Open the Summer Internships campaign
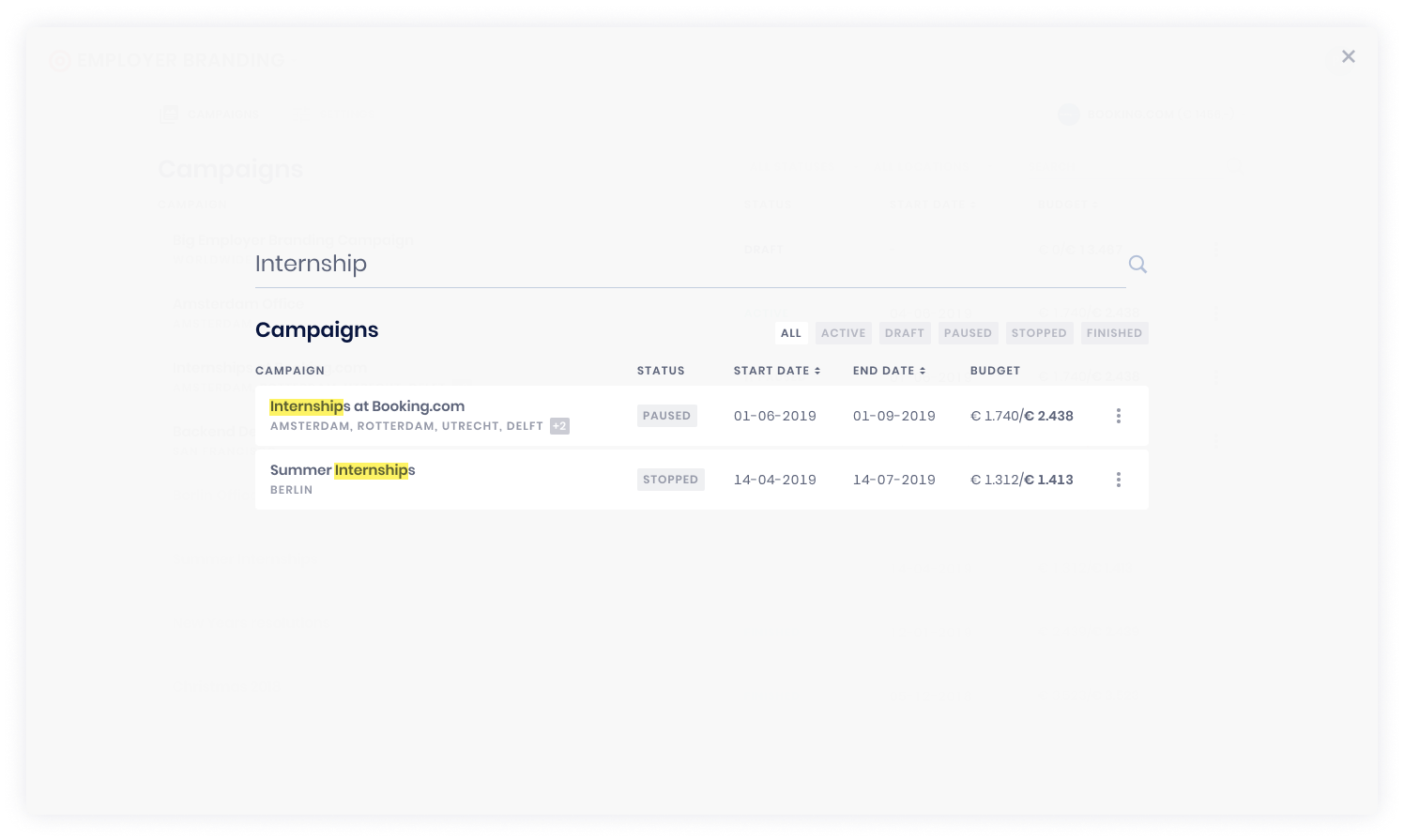The width and height of the screenshot is (1404, 840). click(x=343, y=470)
